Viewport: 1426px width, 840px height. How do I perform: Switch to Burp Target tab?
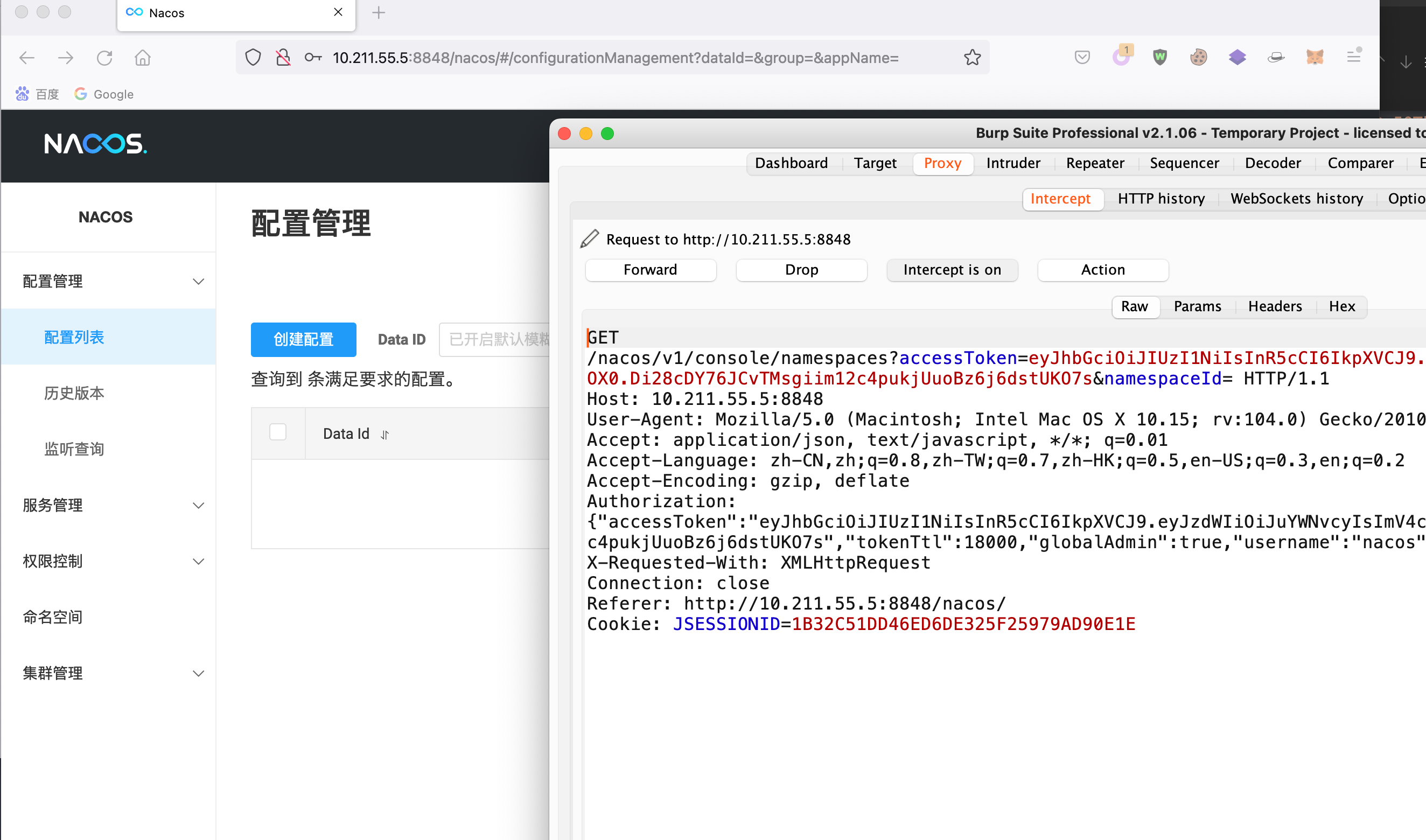(x=875, y=163)
